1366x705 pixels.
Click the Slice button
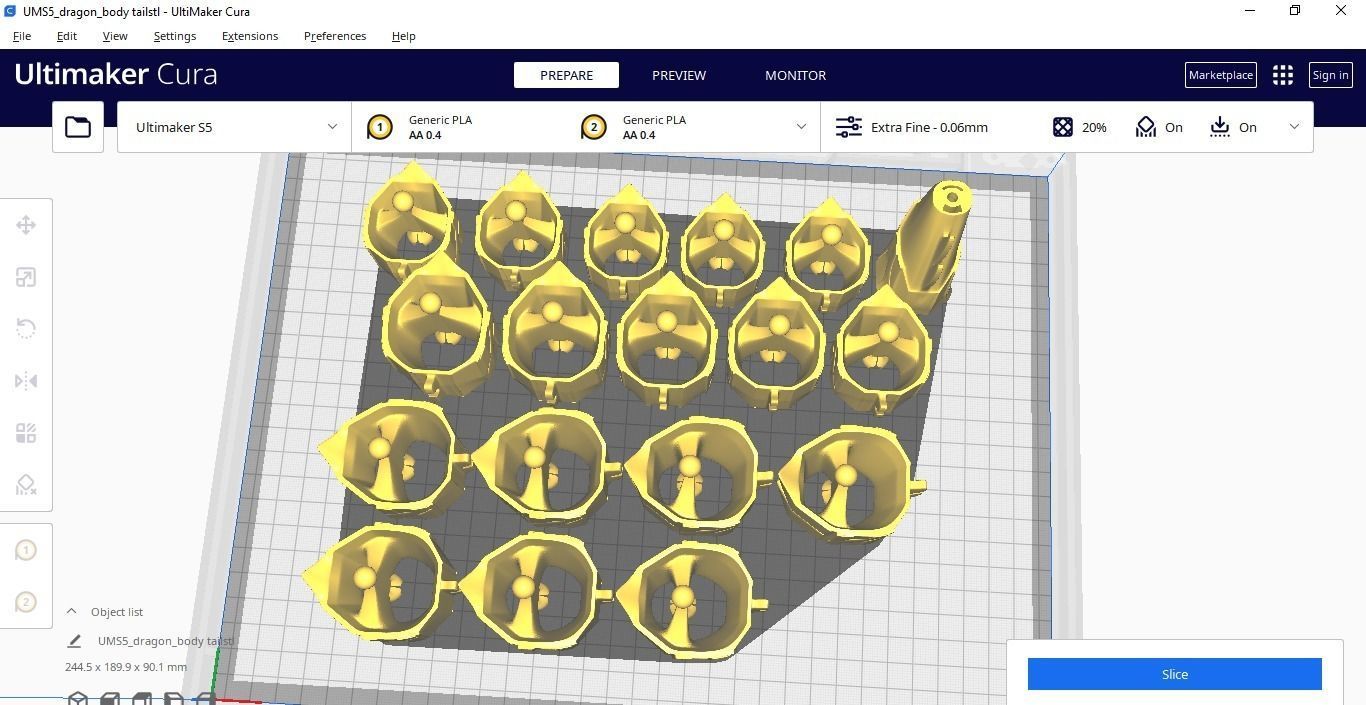pos(1175,674)
